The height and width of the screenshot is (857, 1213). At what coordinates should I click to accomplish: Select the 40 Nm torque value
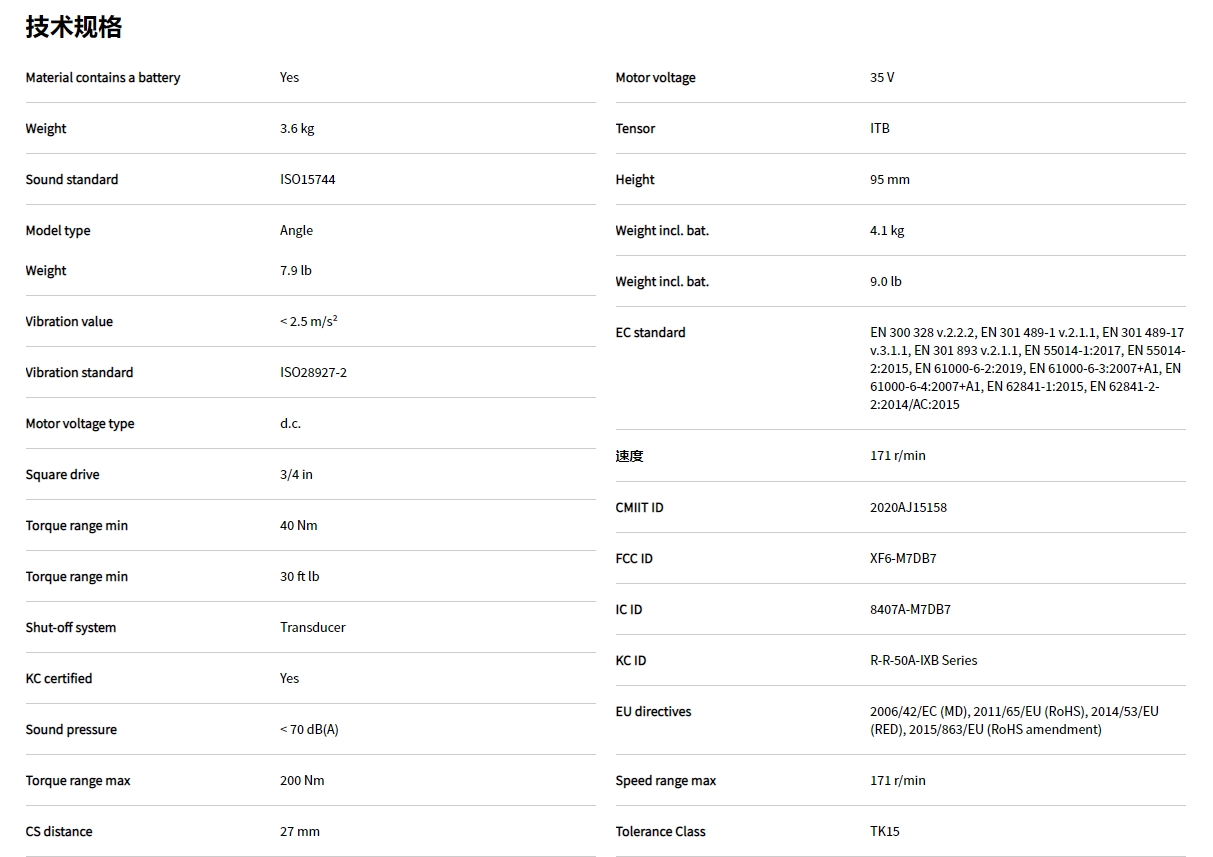298,526
